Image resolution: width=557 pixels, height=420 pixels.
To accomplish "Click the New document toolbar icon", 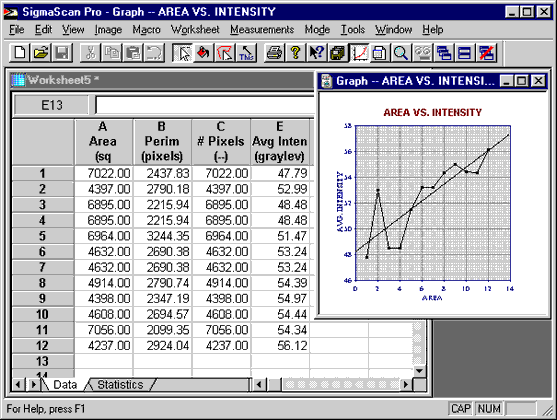I will pyautogui.click(x=19, y=53).
